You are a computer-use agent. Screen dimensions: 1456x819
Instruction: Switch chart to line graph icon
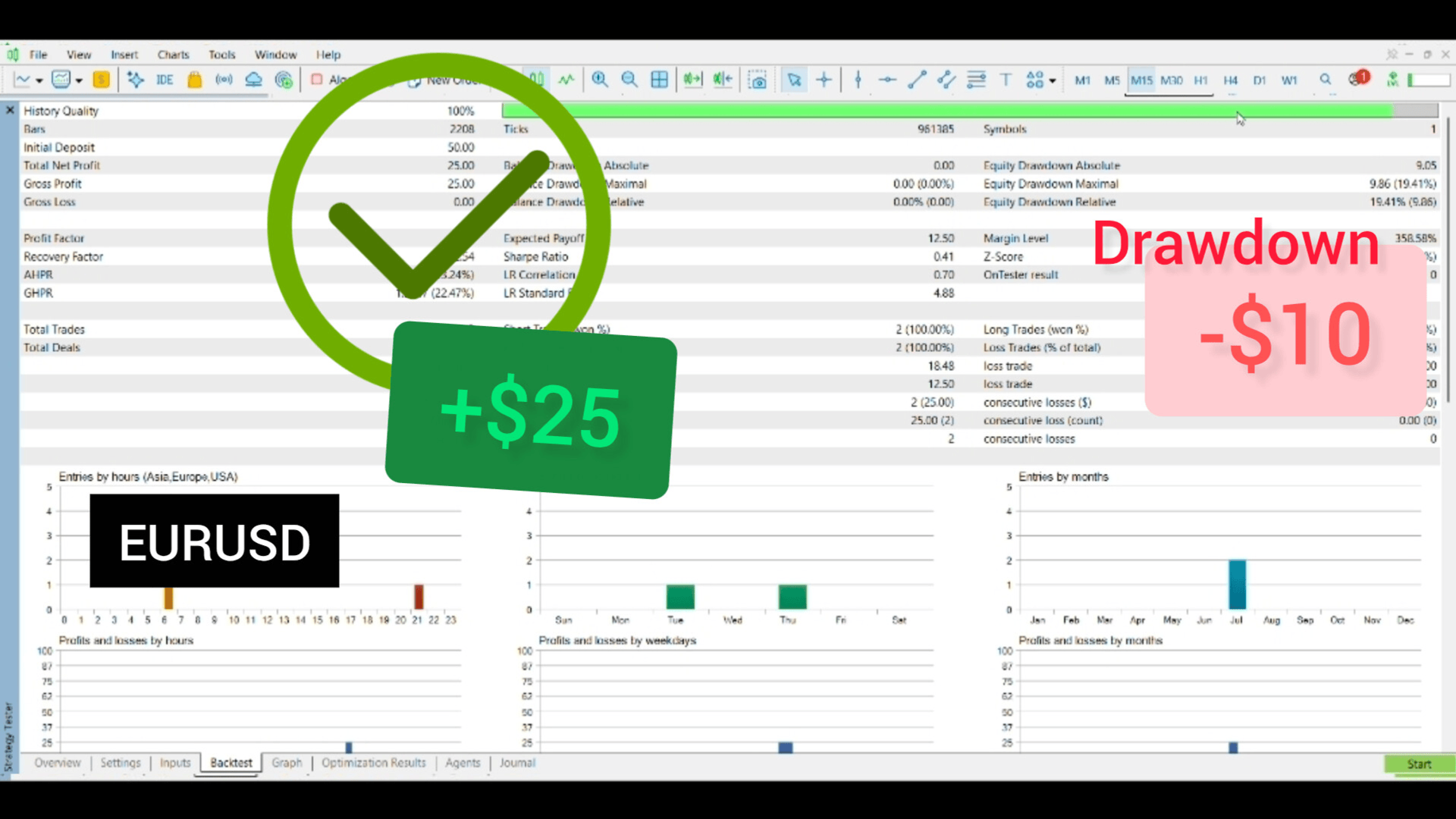coord(566,80)
